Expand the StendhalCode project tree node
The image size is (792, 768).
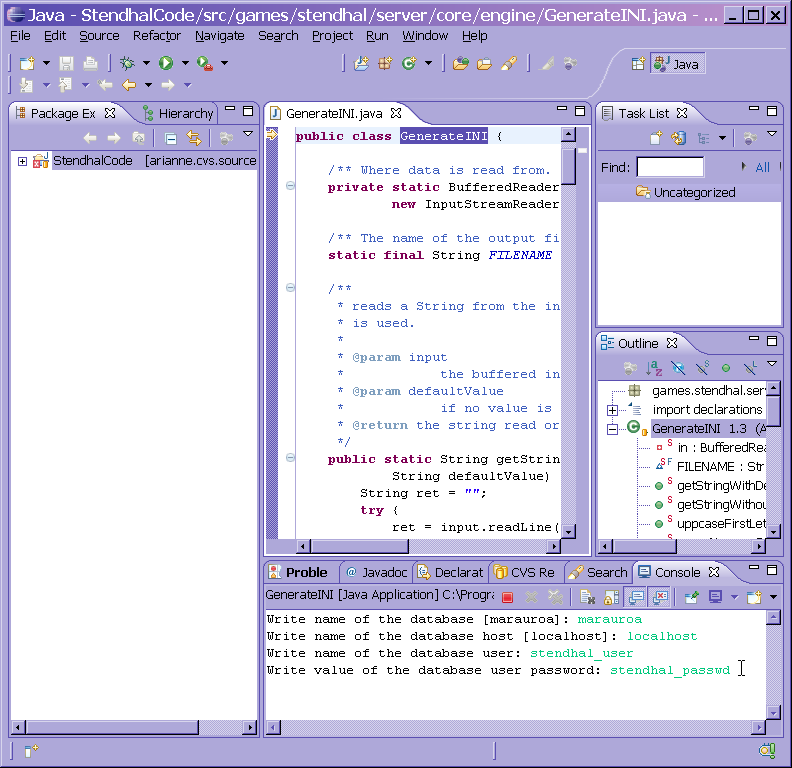click(22, 161)
